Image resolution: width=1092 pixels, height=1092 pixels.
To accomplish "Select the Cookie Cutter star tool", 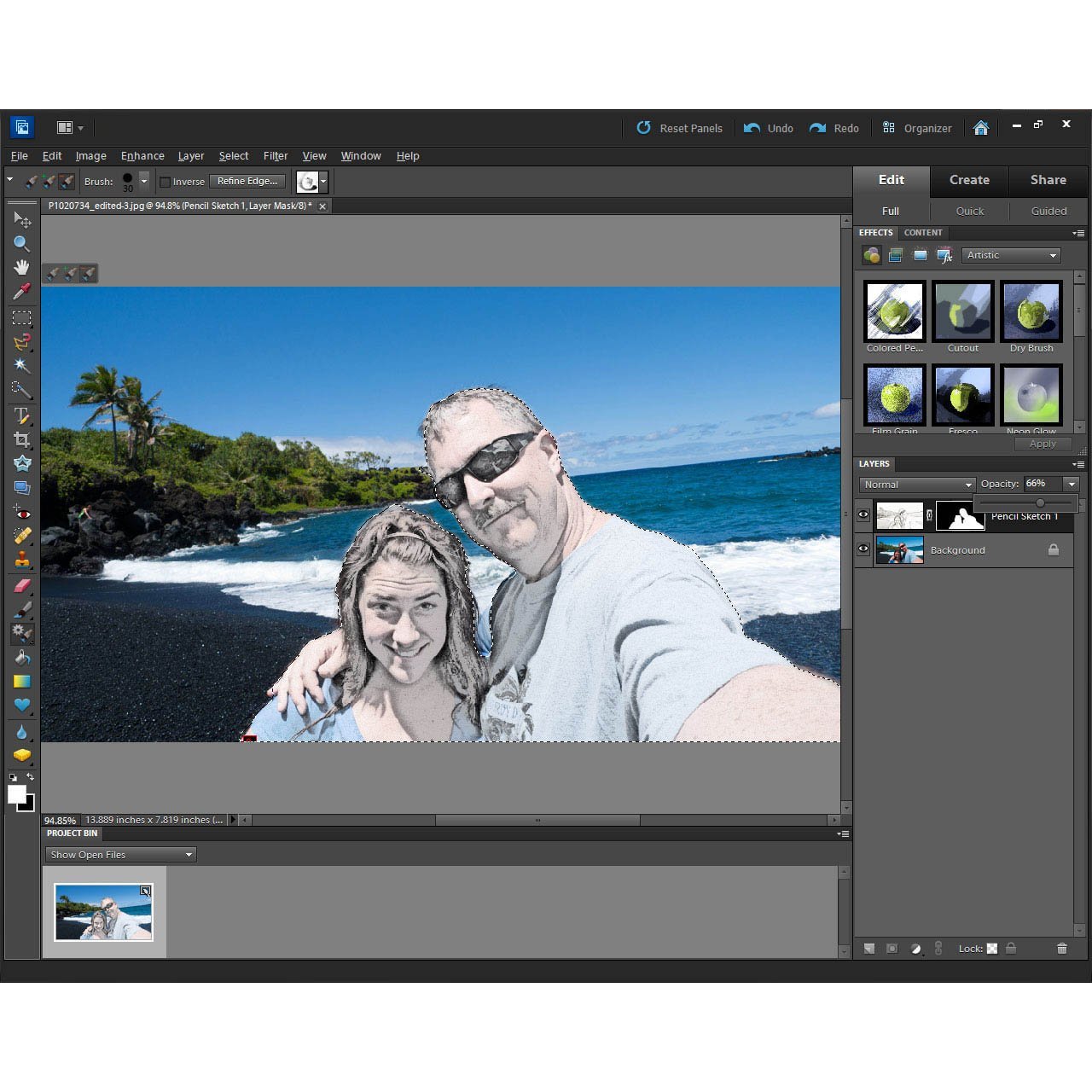I will coord(22,463).
